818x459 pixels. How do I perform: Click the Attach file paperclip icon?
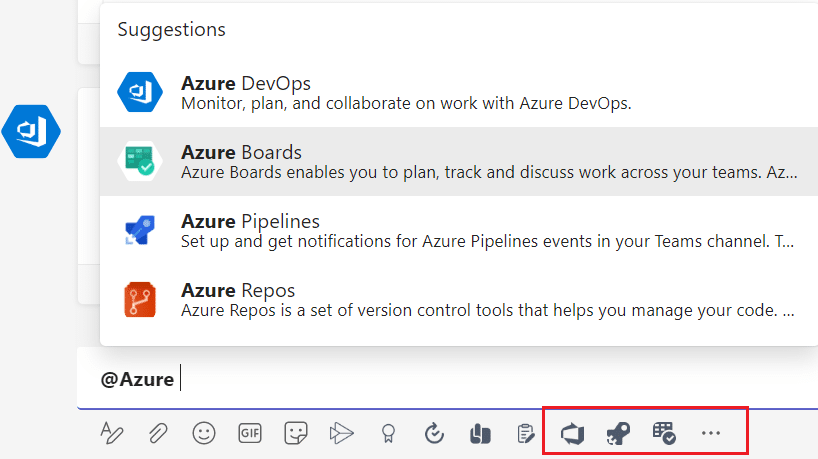click(157, 433)
